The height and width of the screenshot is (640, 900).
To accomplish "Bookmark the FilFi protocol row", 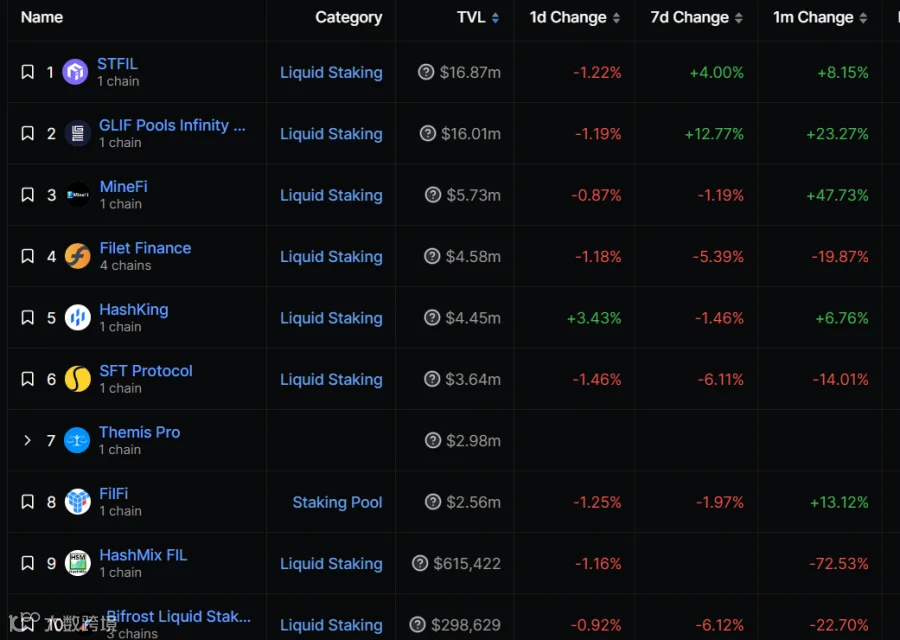I will click(x=27, y=502).
